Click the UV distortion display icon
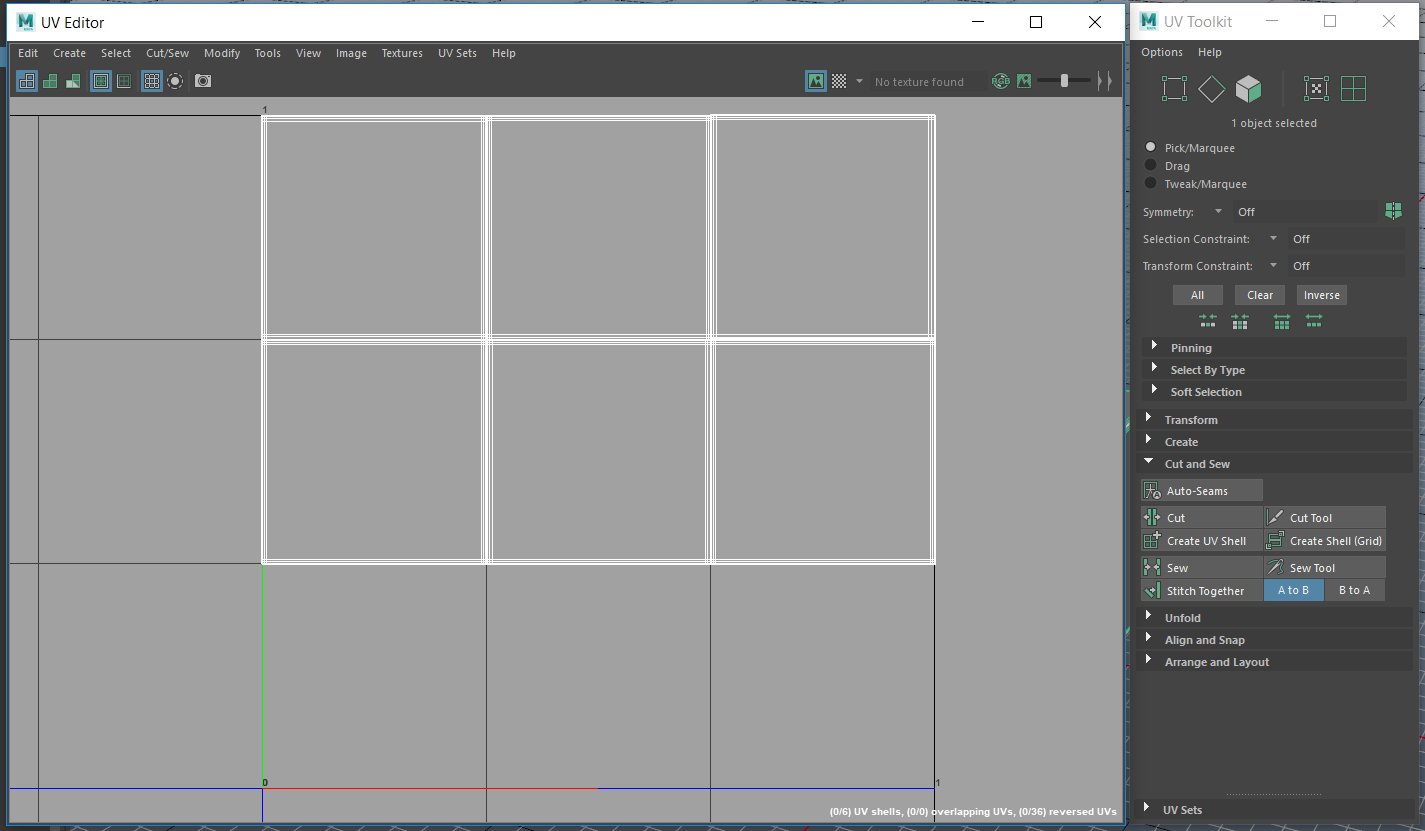The image size is (1425, 831). 73,81
